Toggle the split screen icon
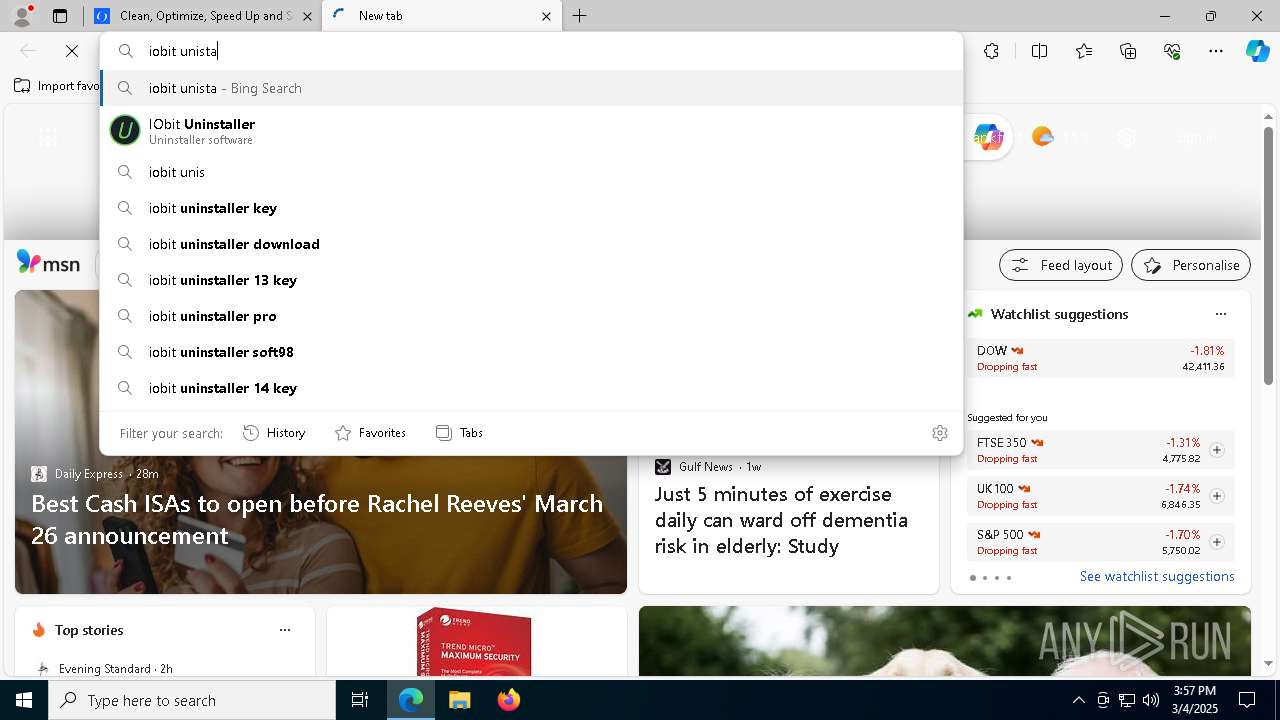 click(x=1039, y=51)
